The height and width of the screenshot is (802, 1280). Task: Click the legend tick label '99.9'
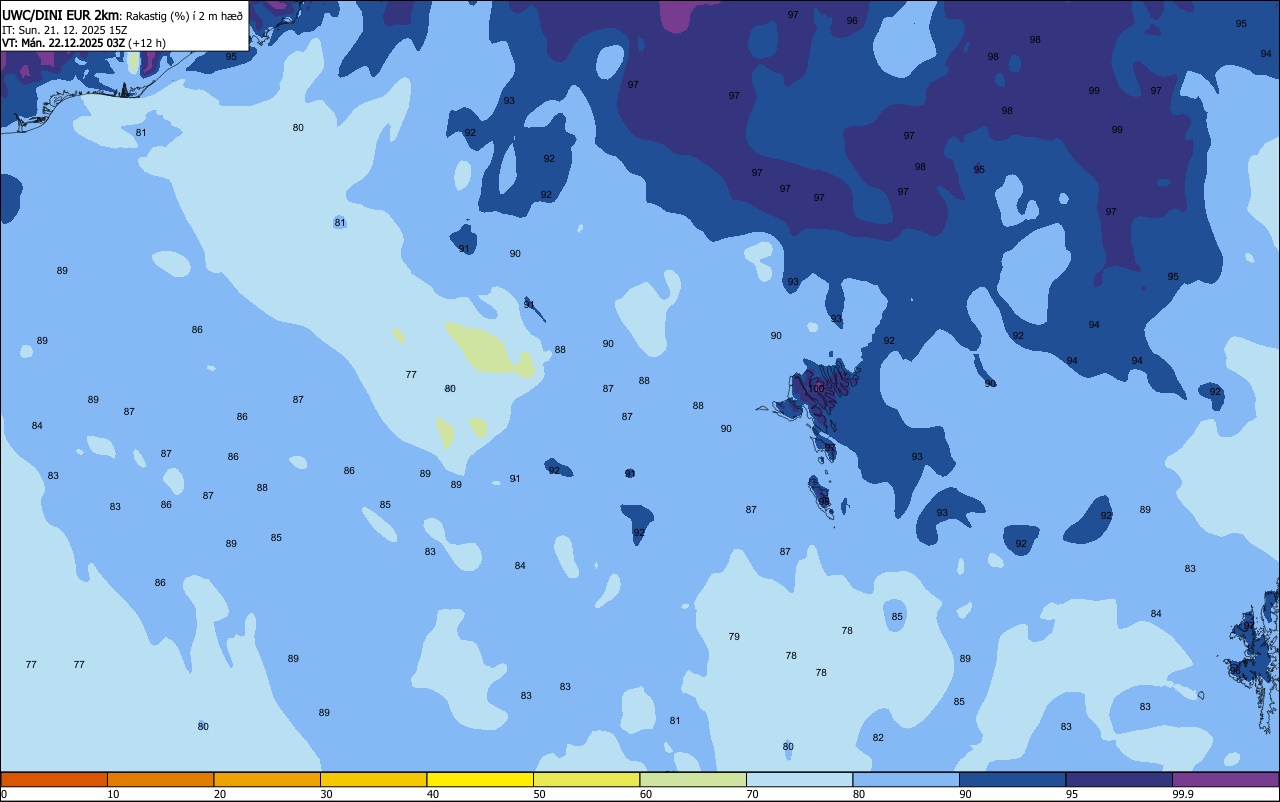1182,794
